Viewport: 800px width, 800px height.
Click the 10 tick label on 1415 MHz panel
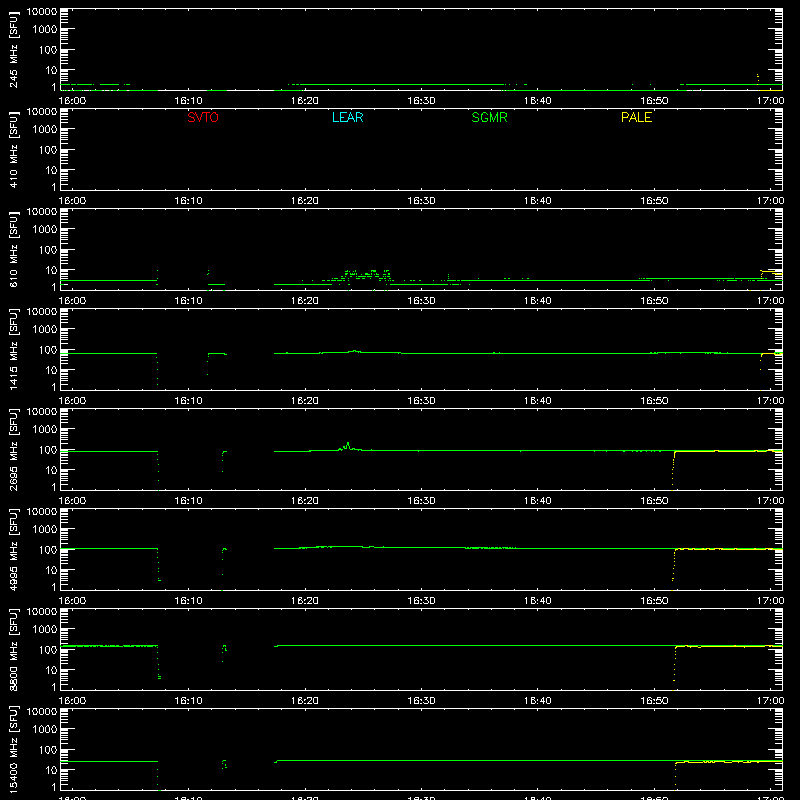[x=51, y=370]
